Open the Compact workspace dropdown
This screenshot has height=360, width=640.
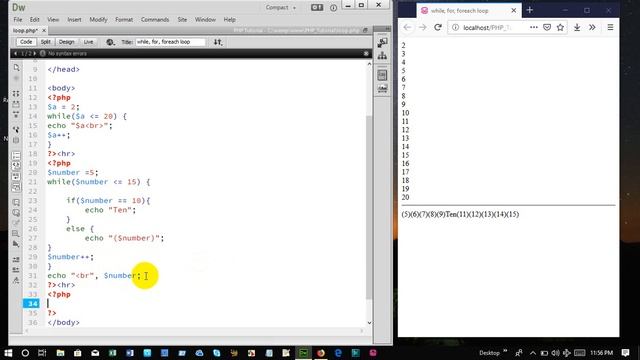tap(281, 7)
